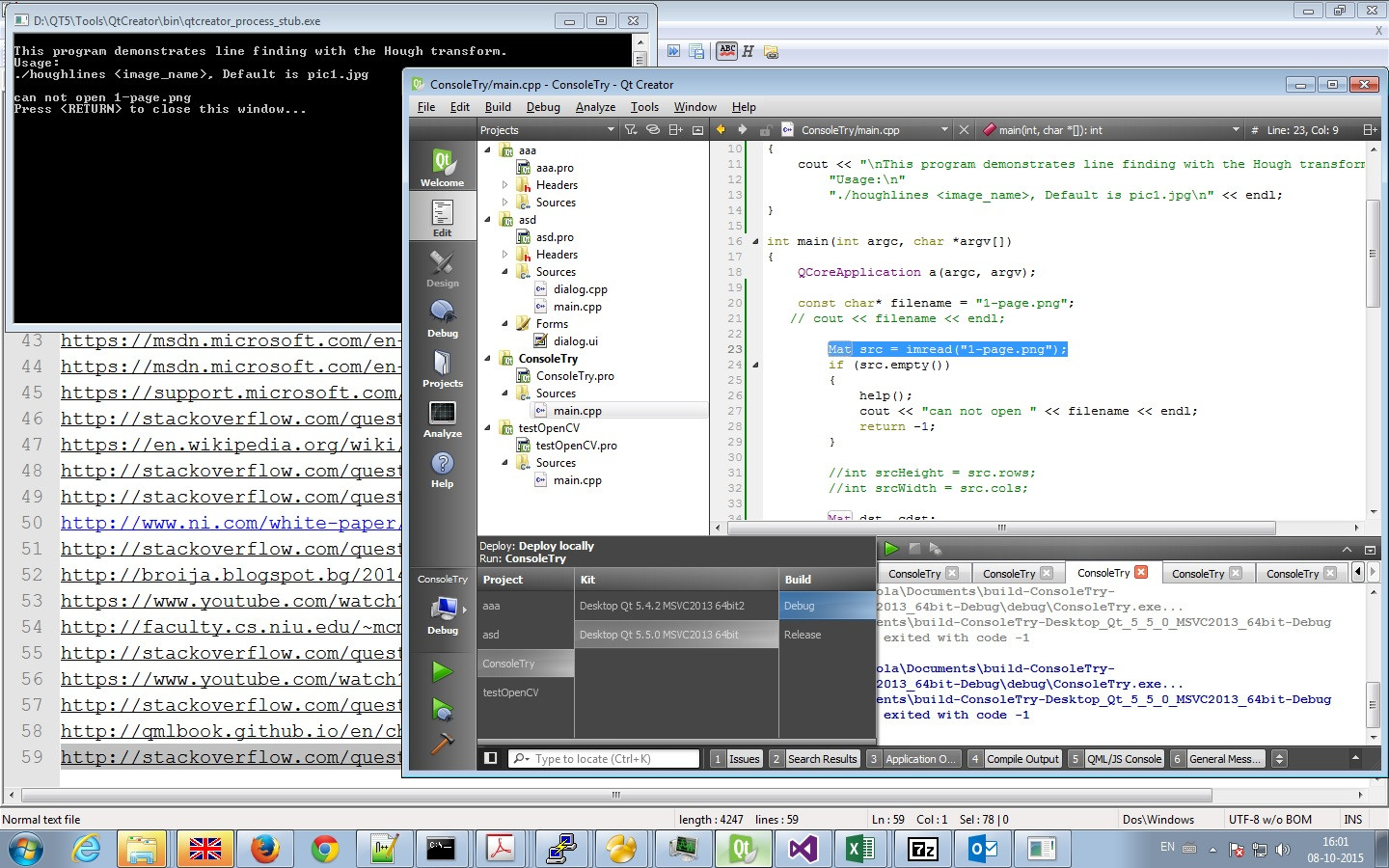Image resolution: width=1389 pixels, height=868 pixels.
Task: Click the editor vertical scrollbar
Action: pyautogui.click(x=1374, y=254)
